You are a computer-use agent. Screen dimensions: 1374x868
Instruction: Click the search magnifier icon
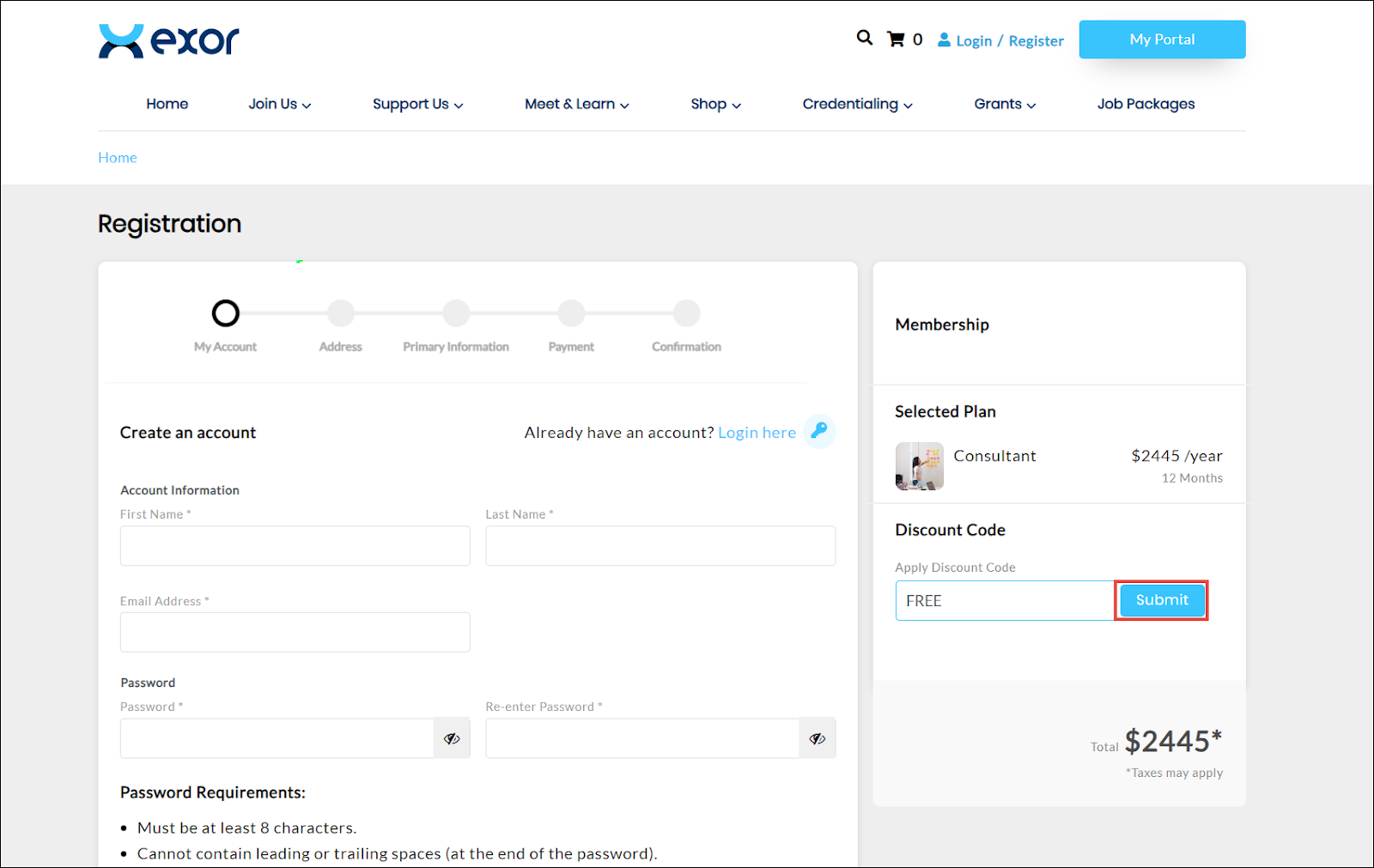[x=864, y=38]
